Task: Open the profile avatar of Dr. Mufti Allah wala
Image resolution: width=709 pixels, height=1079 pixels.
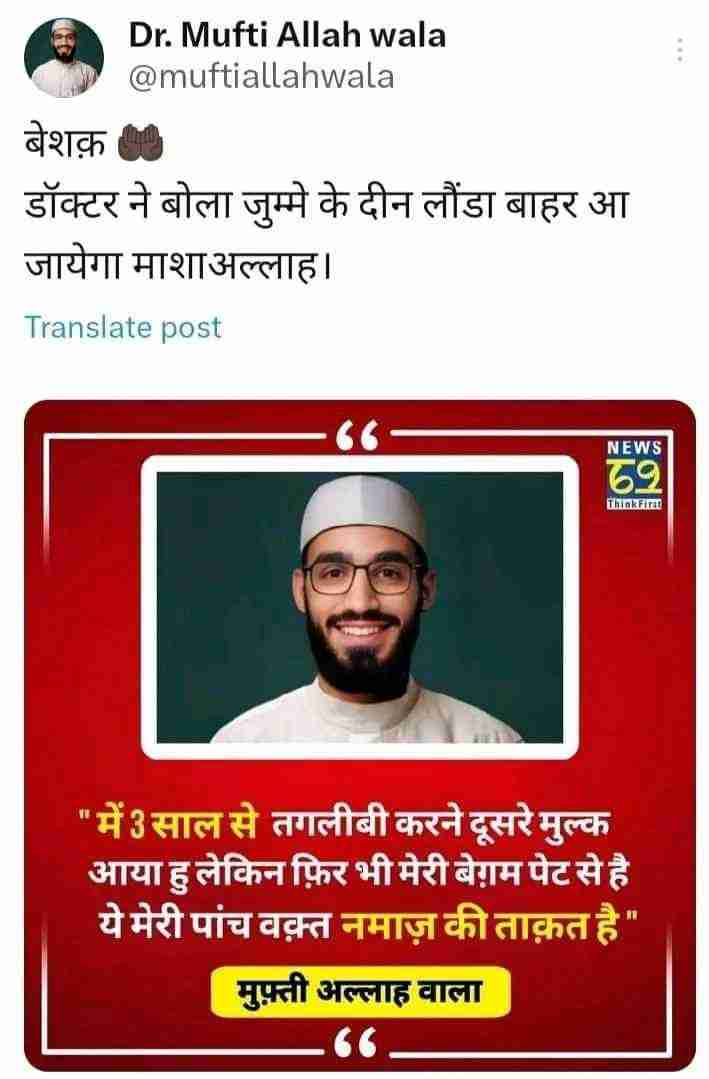Action: 64,58
